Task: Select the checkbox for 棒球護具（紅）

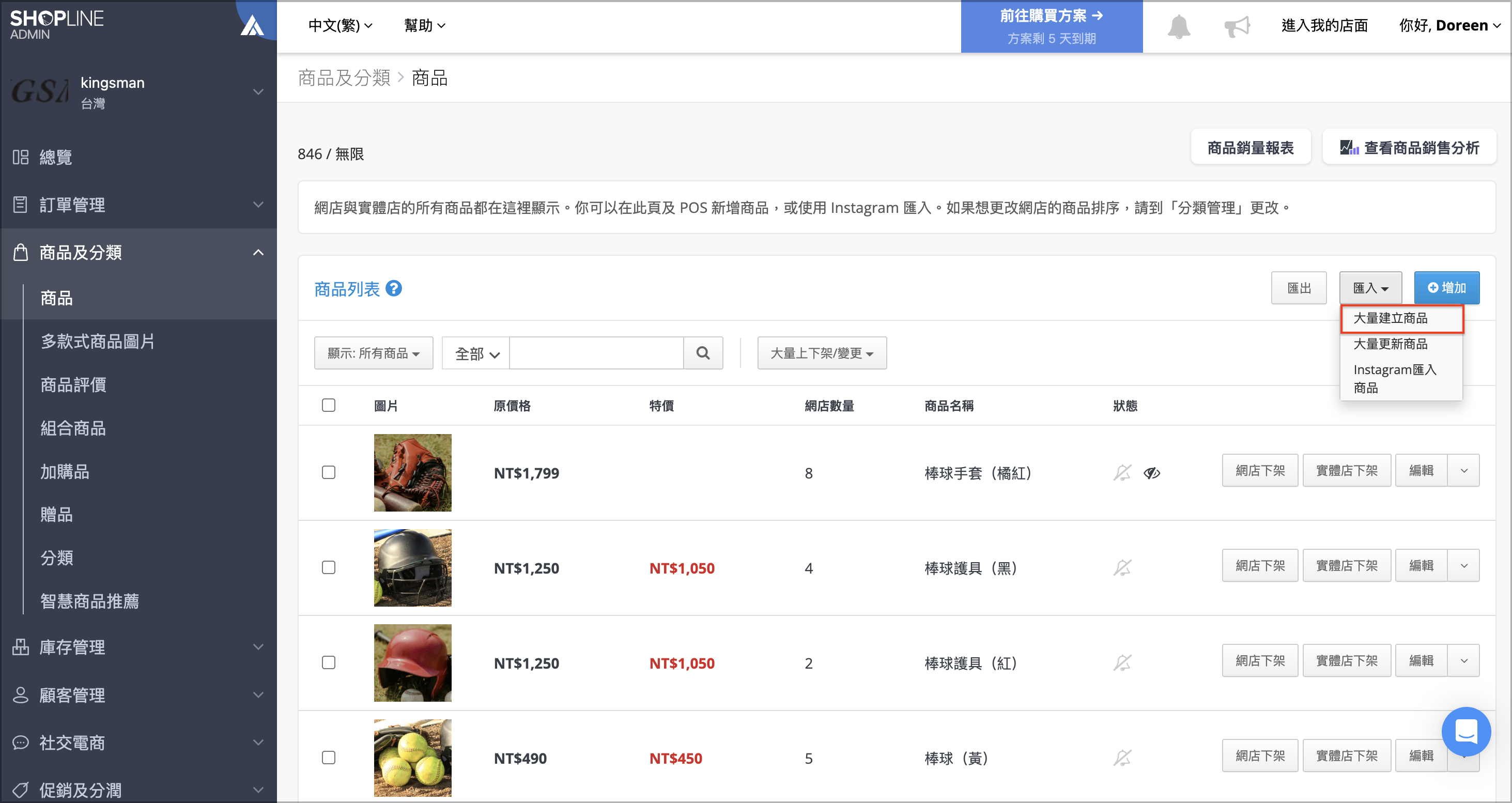Action: (x=329, y=662)
